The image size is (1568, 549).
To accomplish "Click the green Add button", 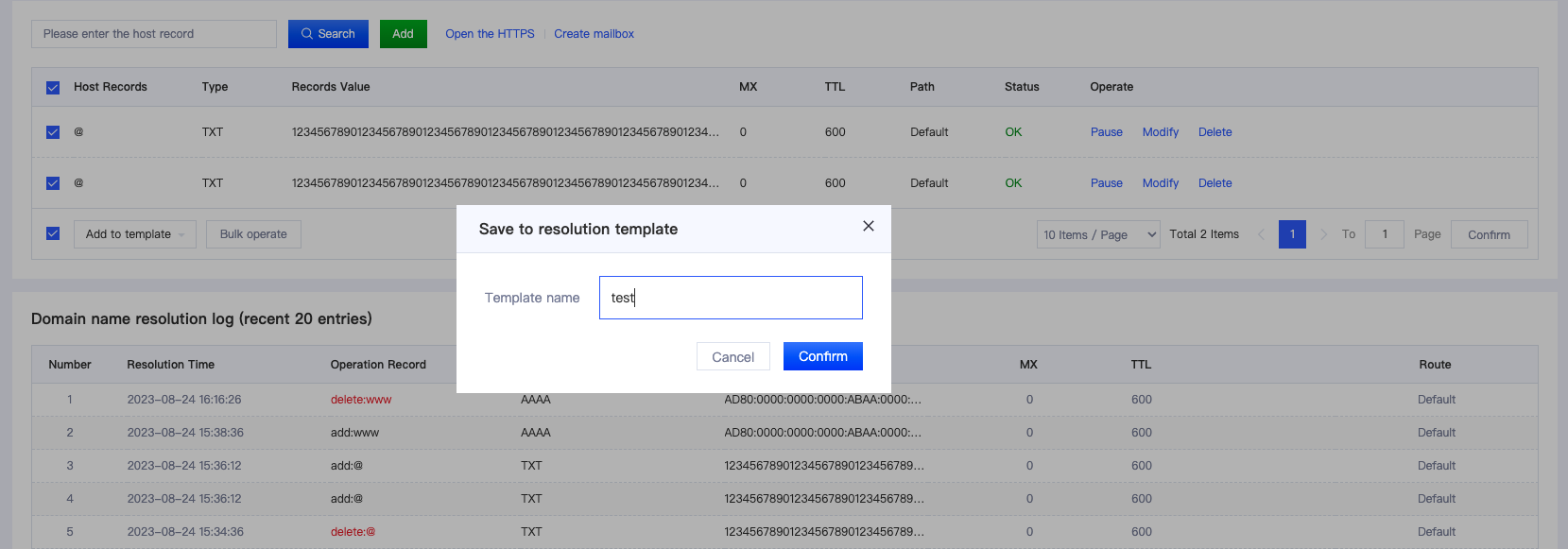I will point(403,34).
